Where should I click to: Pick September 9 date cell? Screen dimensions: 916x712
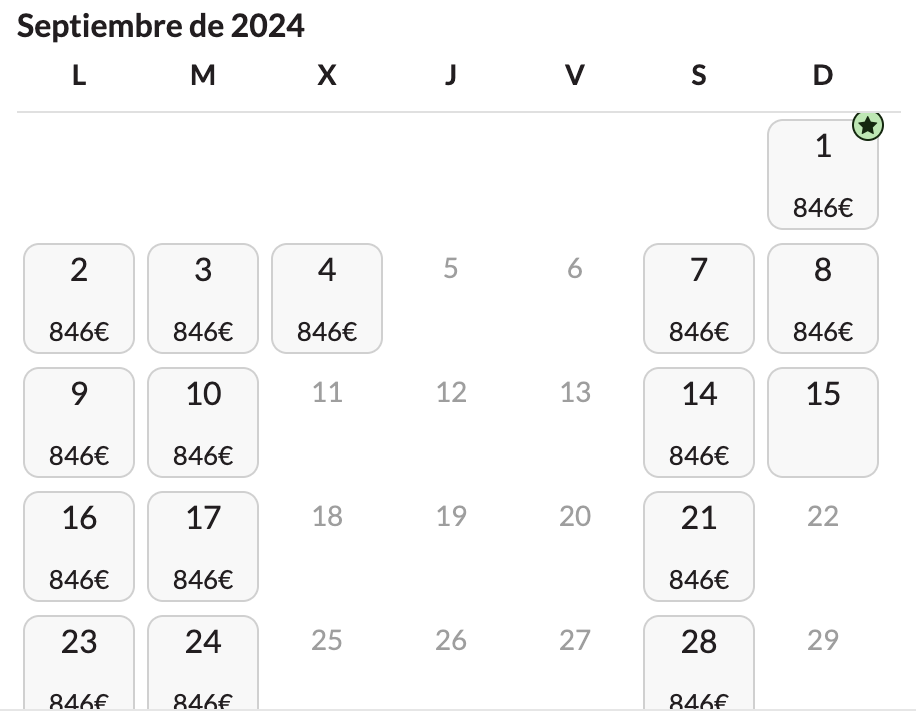(79, 422)
